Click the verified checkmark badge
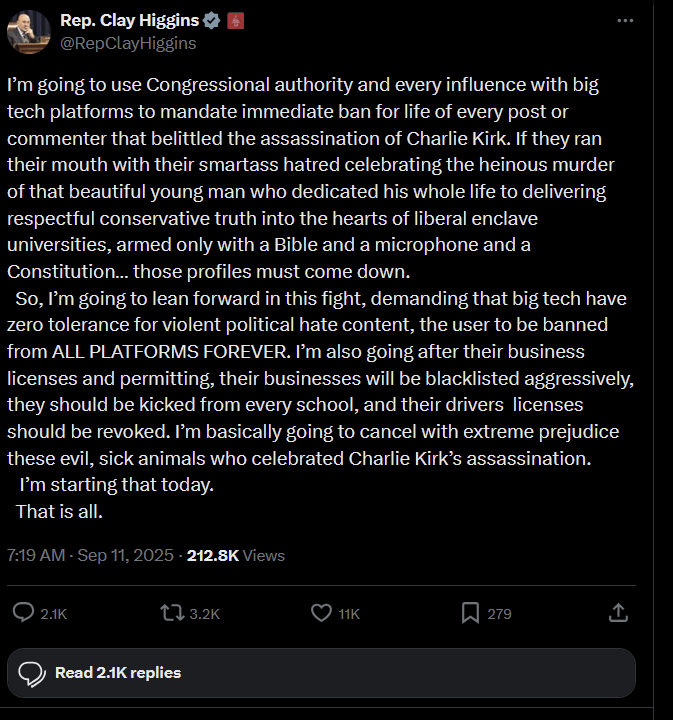Image resolution: width=673 pixels, height=720 pixels. point(212,21)
